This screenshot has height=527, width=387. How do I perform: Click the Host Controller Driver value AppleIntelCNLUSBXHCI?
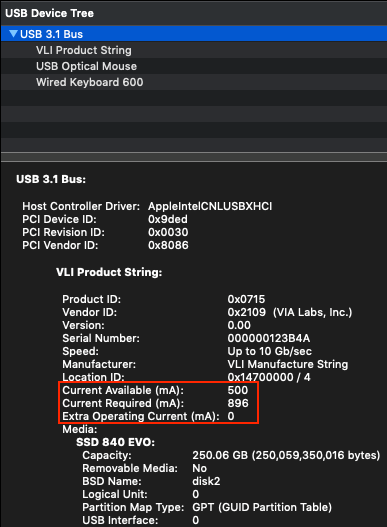pyautogui.click(x=210, y=206)
